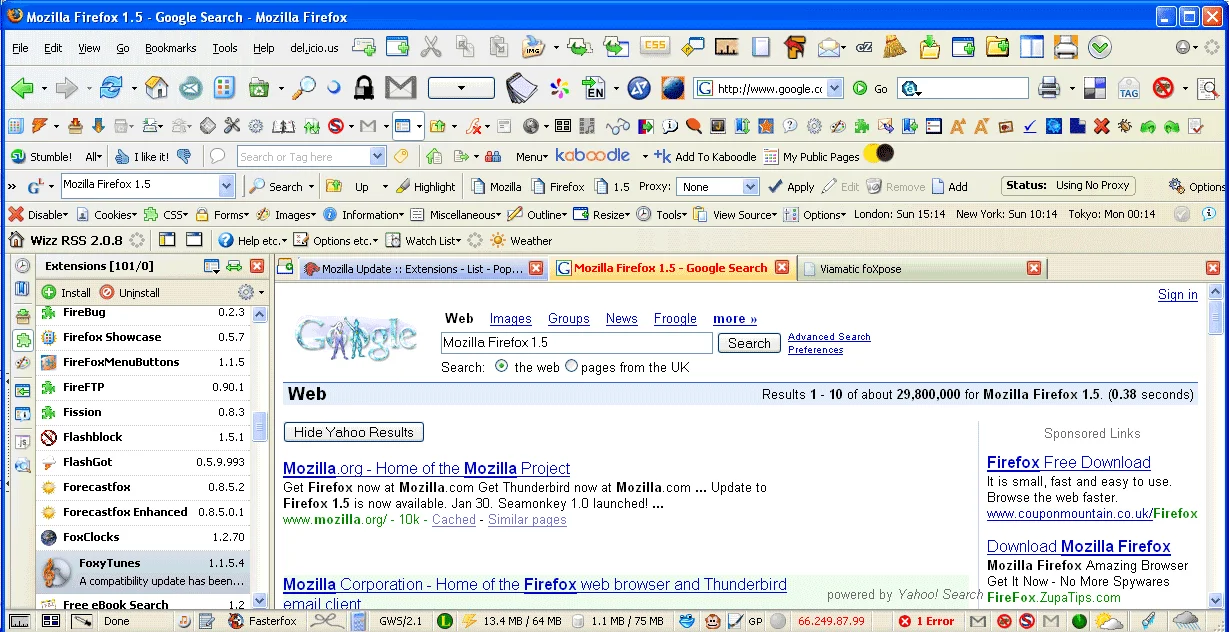Open the Bookmarks menu

(170, 47)
